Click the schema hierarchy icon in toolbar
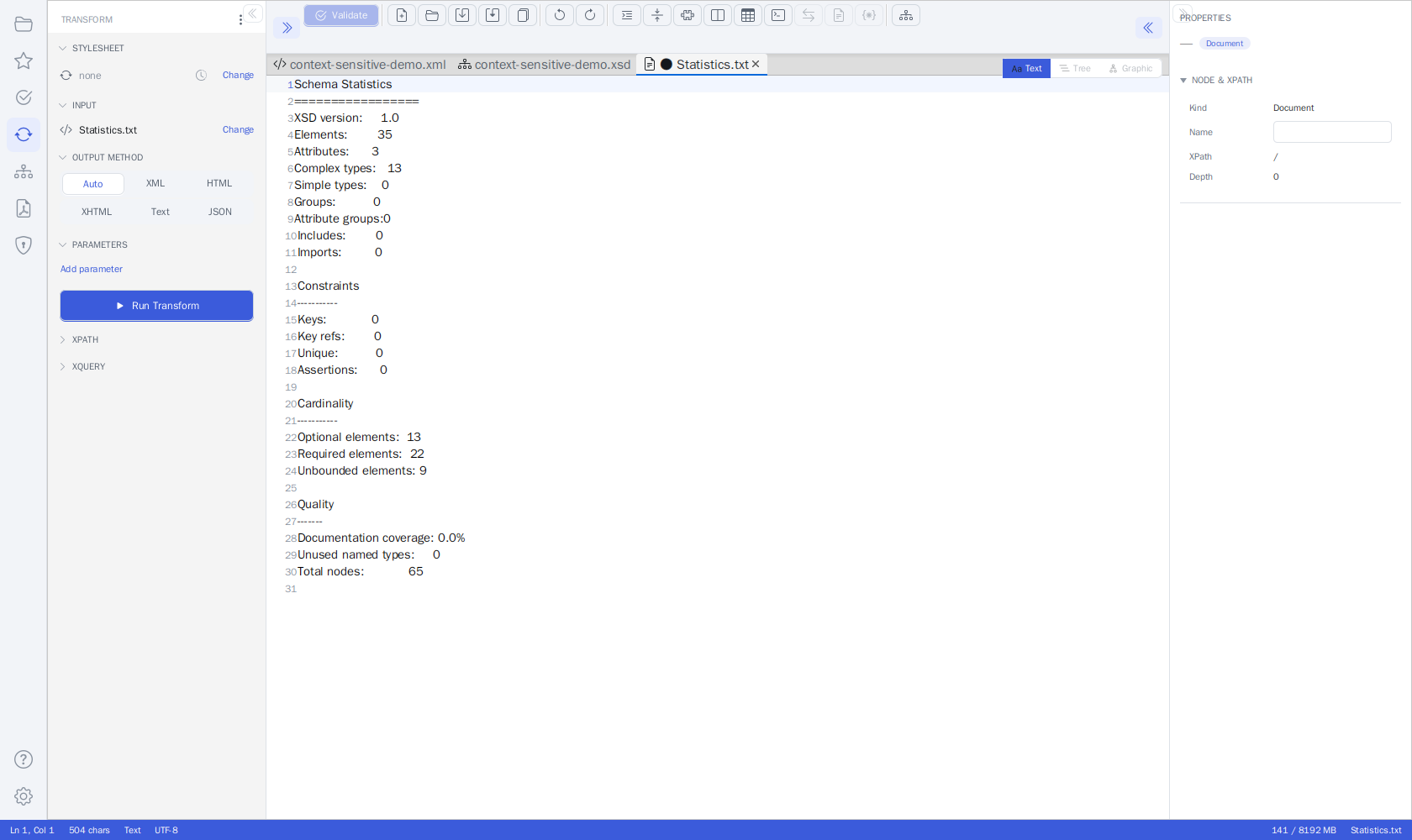Viewport: 1412px width, 840px height. 906,15
